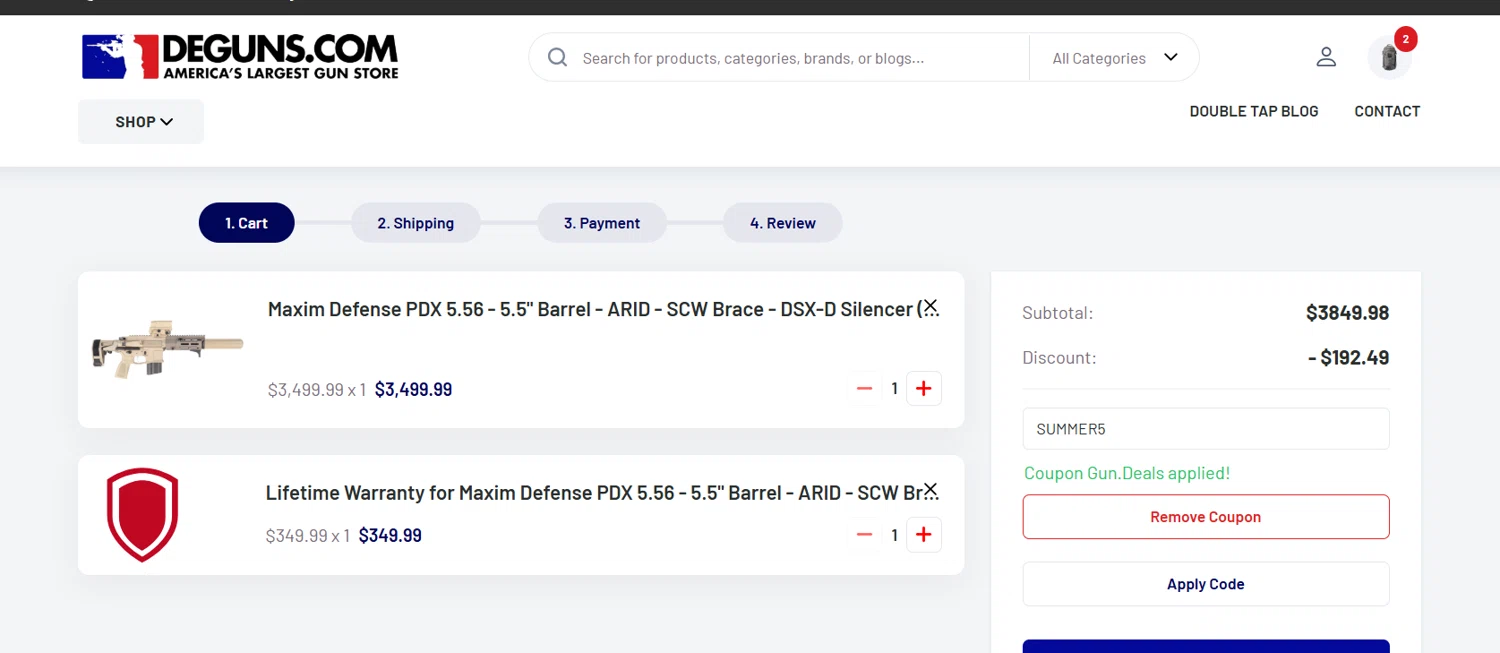The width and height of the screenshot is (1500, 653).
Task: Click the Apply Code button
Action: 1206,584
